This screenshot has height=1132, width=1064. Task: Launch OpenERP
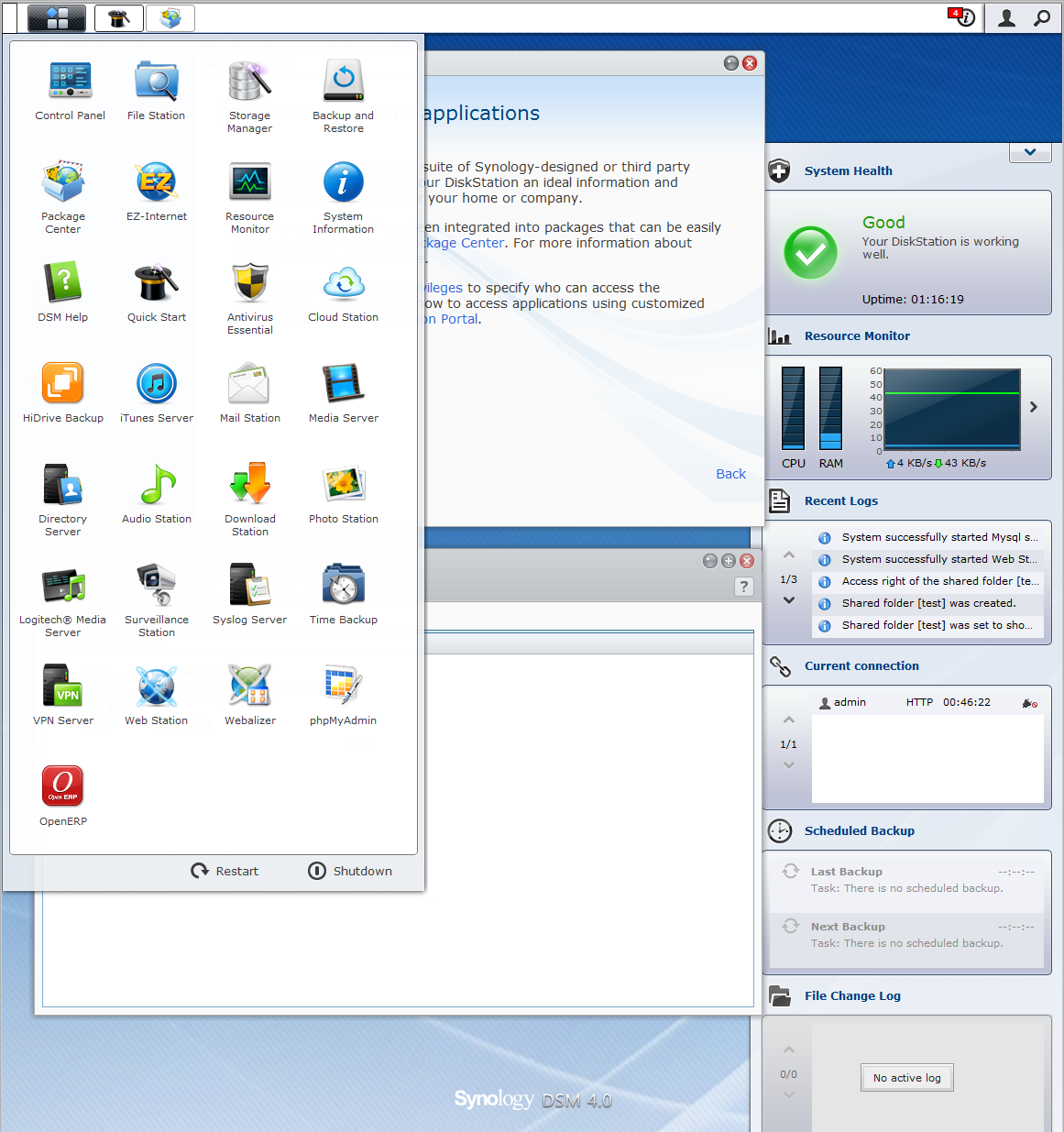pos(63,796)
